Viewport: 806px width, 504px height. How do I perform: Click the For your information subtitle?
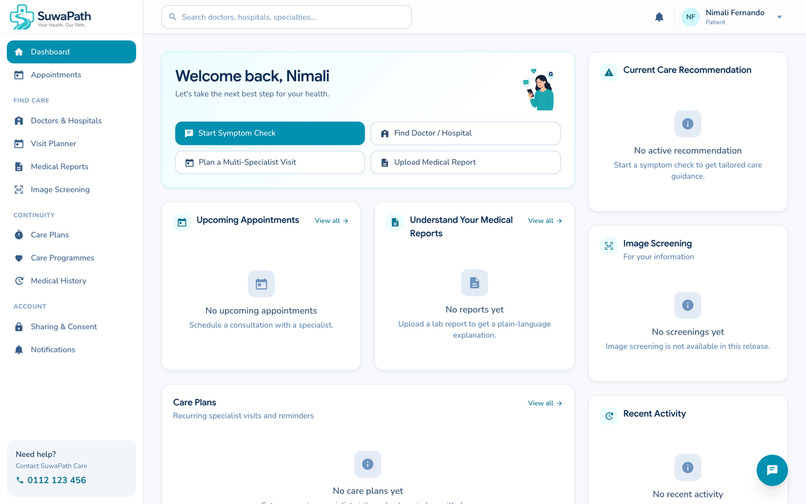[658, 257]
